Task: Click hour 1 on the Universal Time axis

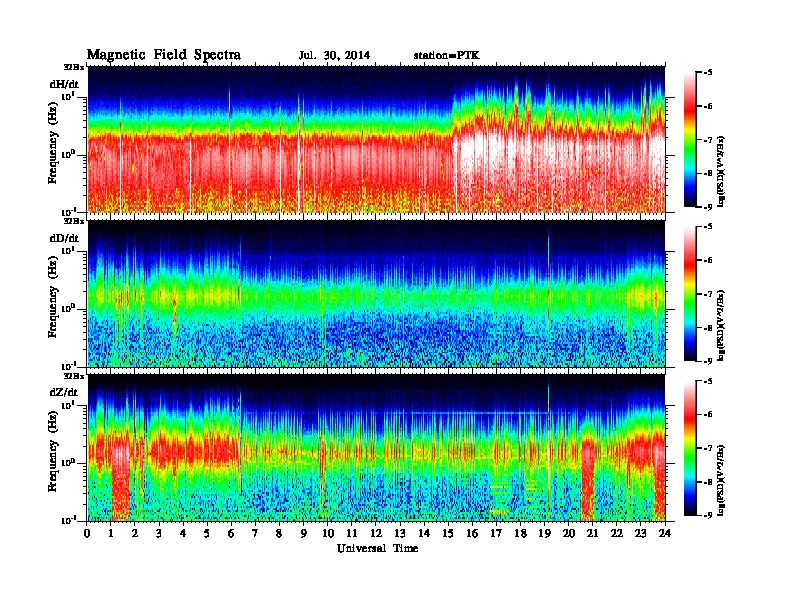Action: tap(111, 534)
